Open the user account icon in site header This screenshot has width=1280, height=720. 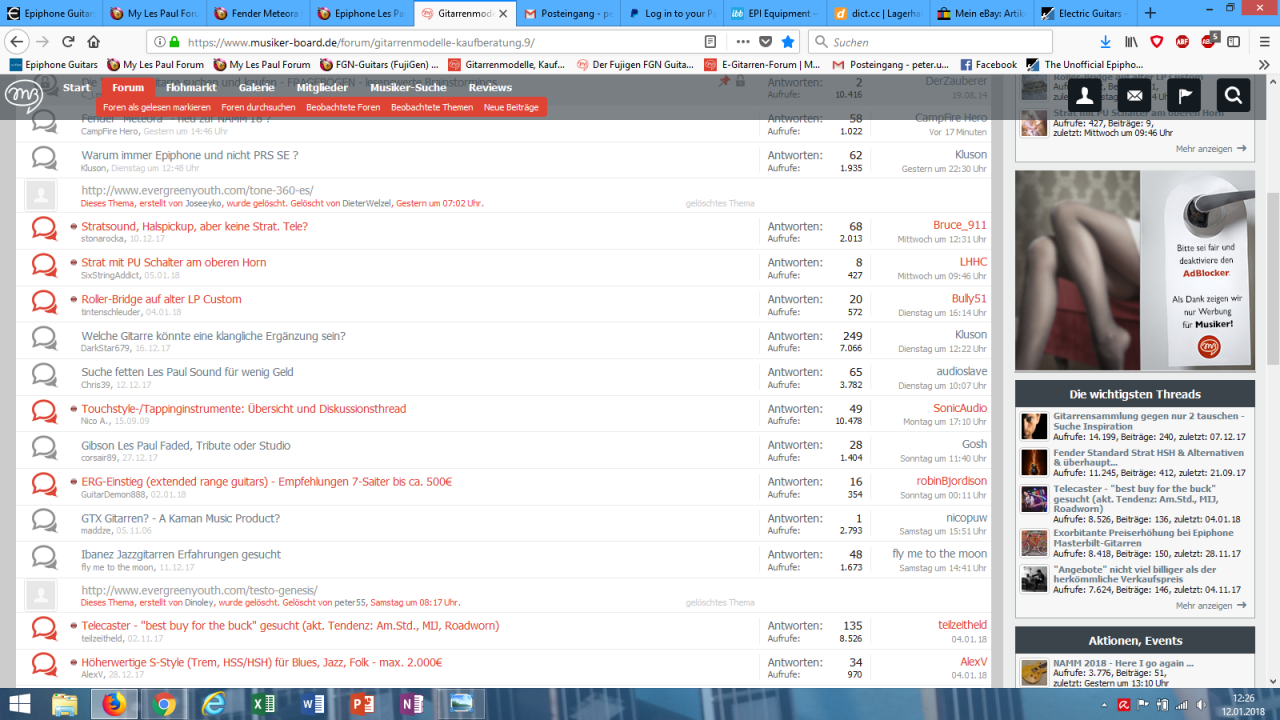pyautogui.click(x=1085, y=96)
